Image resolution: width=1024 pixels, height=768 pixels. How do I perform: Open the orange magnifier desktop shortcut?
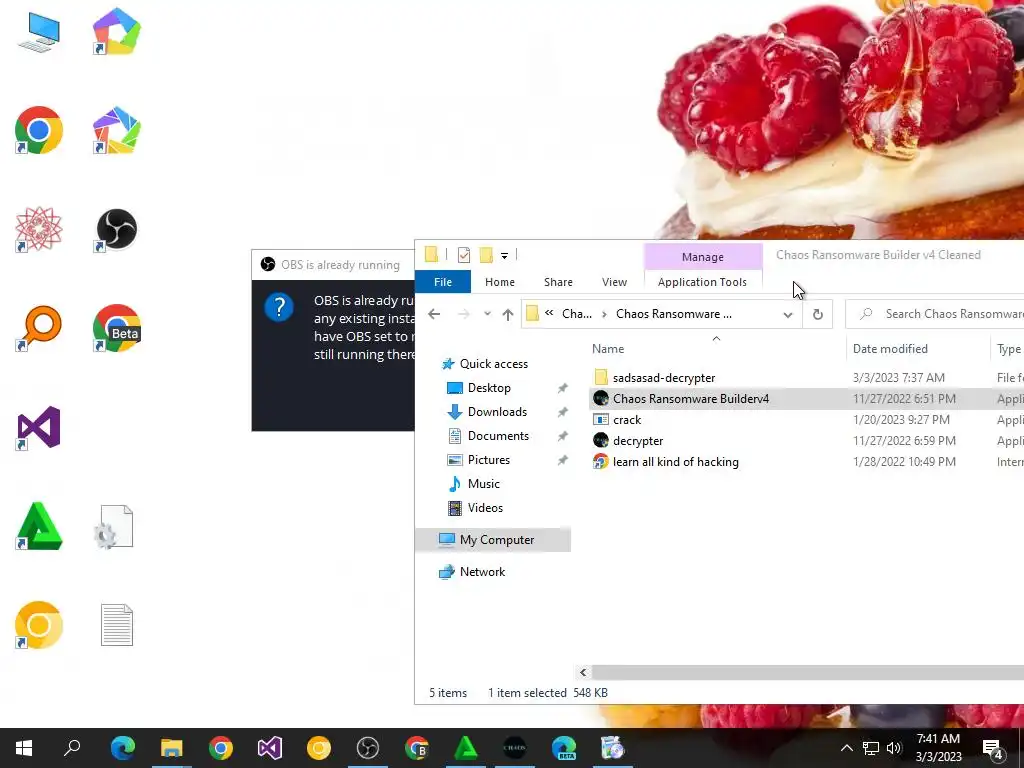pyautogui.click(x=39, y=328)
